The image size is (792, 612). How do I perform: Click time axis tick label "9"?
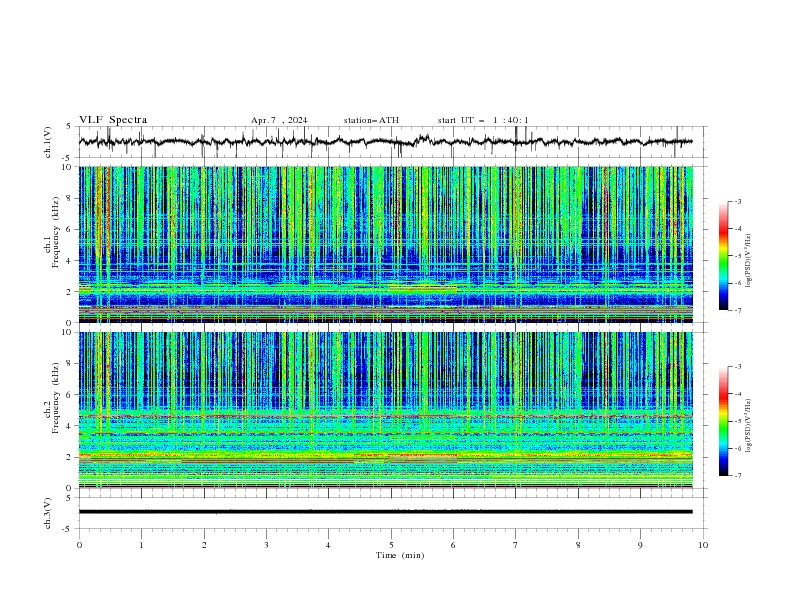(x=640, y=545)
